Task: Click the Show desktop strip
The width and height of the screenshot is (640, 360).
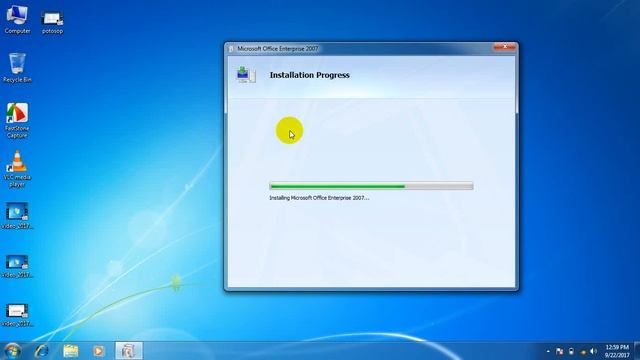Action: pos(637,351)
